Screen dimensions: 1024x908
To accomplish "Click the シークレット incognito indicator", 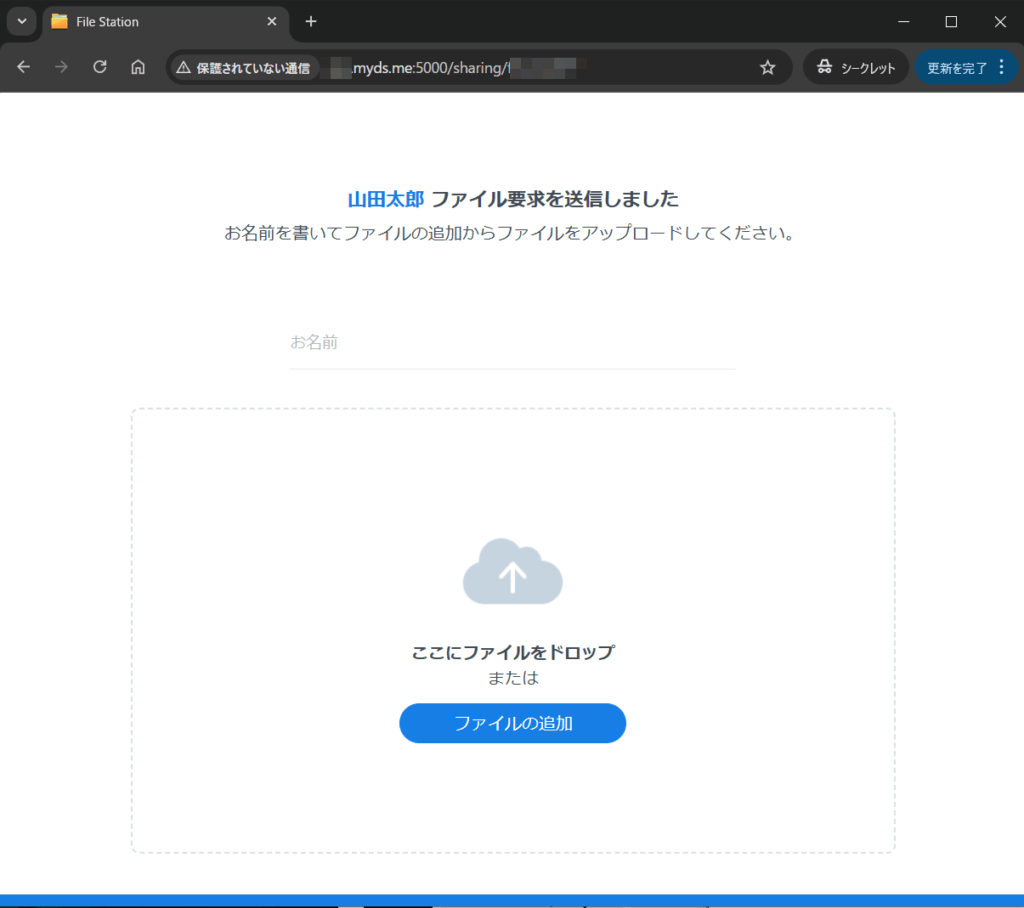I will pos(855,67).
